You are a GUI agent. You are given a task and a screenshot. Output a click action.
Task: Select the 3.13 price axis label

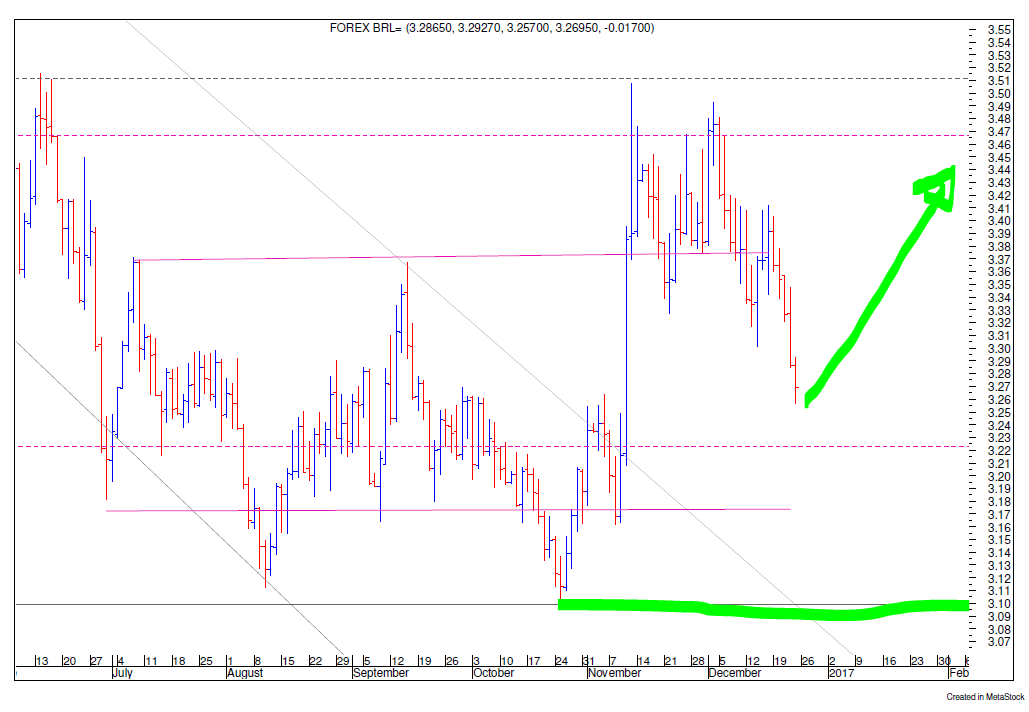tap(999, 566)
